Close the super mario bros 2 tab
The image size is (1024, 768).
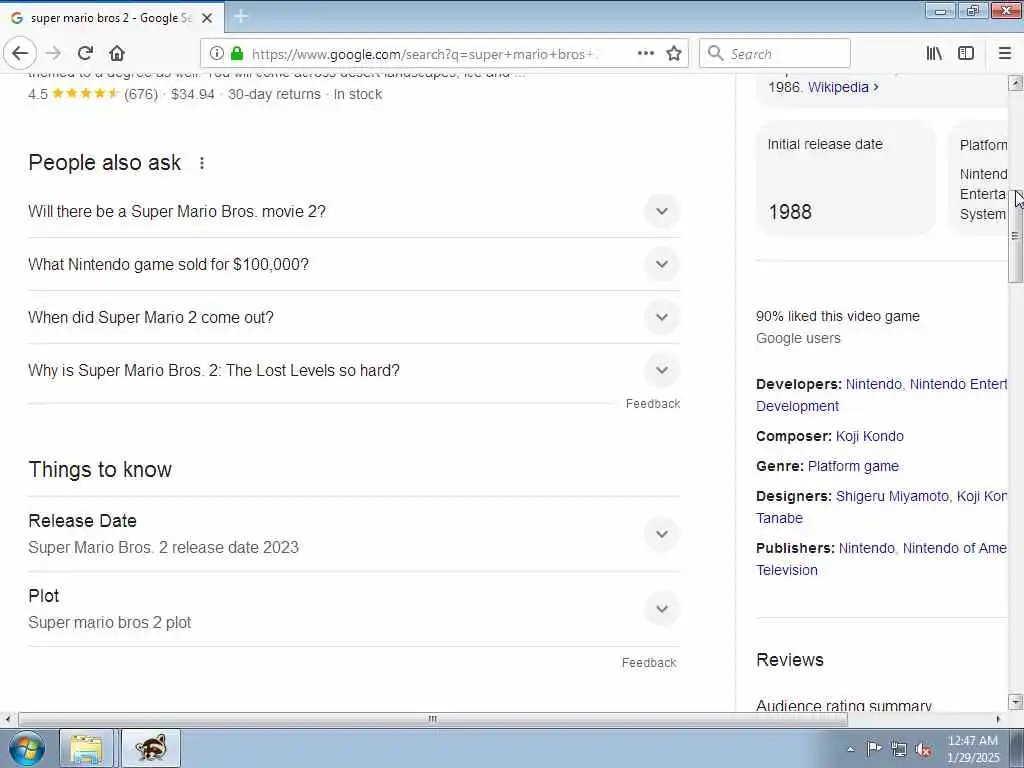pyautogui.click(x=207, y=18)
